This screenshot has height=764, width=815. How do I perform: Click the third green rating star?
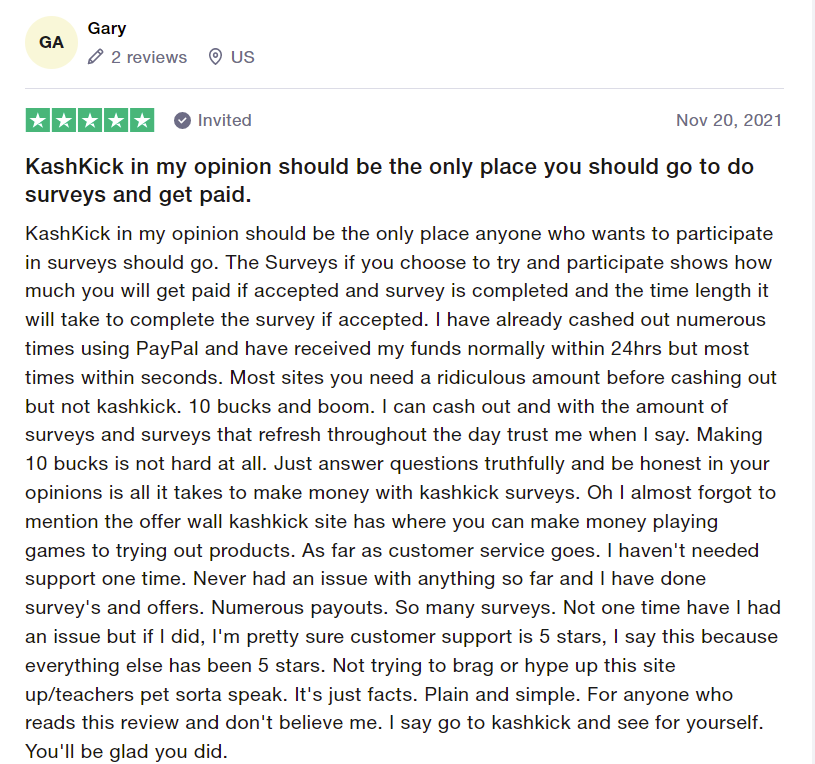[90, 120]
